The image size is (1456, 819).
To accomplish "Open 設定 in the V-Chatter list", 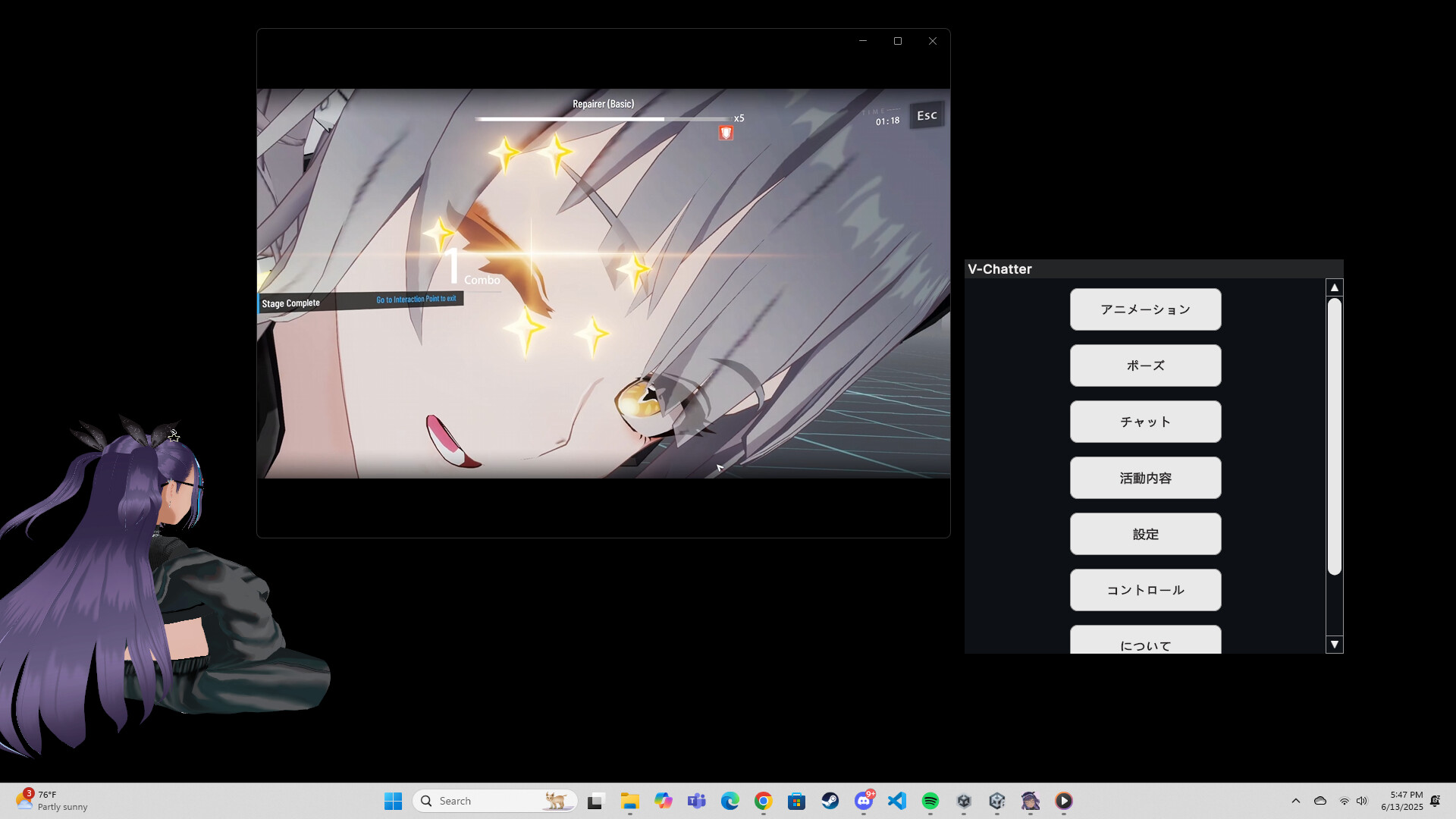I will click(1145, 534).
